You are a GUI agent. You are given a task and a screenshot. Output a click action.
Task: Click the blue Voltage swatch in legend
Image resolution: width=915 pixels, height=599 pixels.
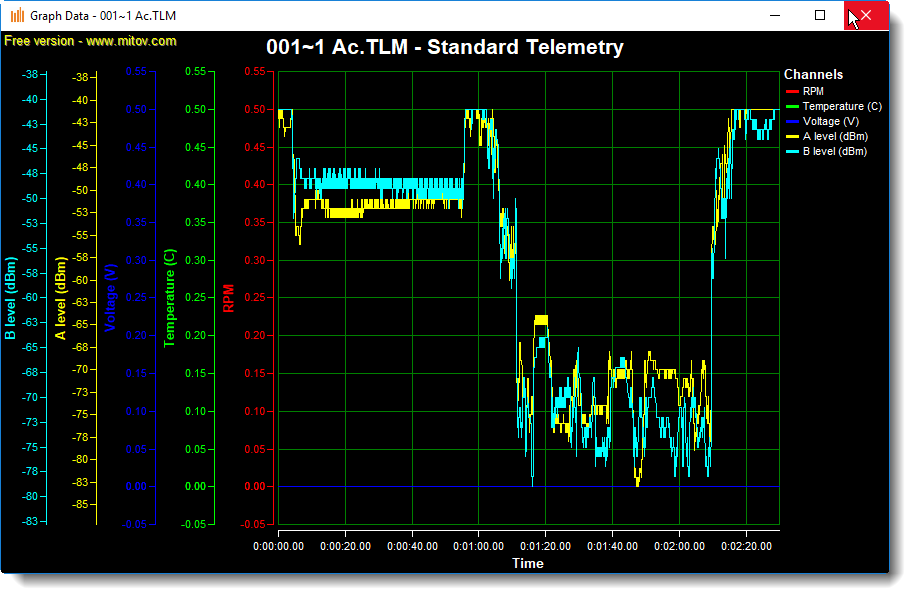click(x=791, y=121)
